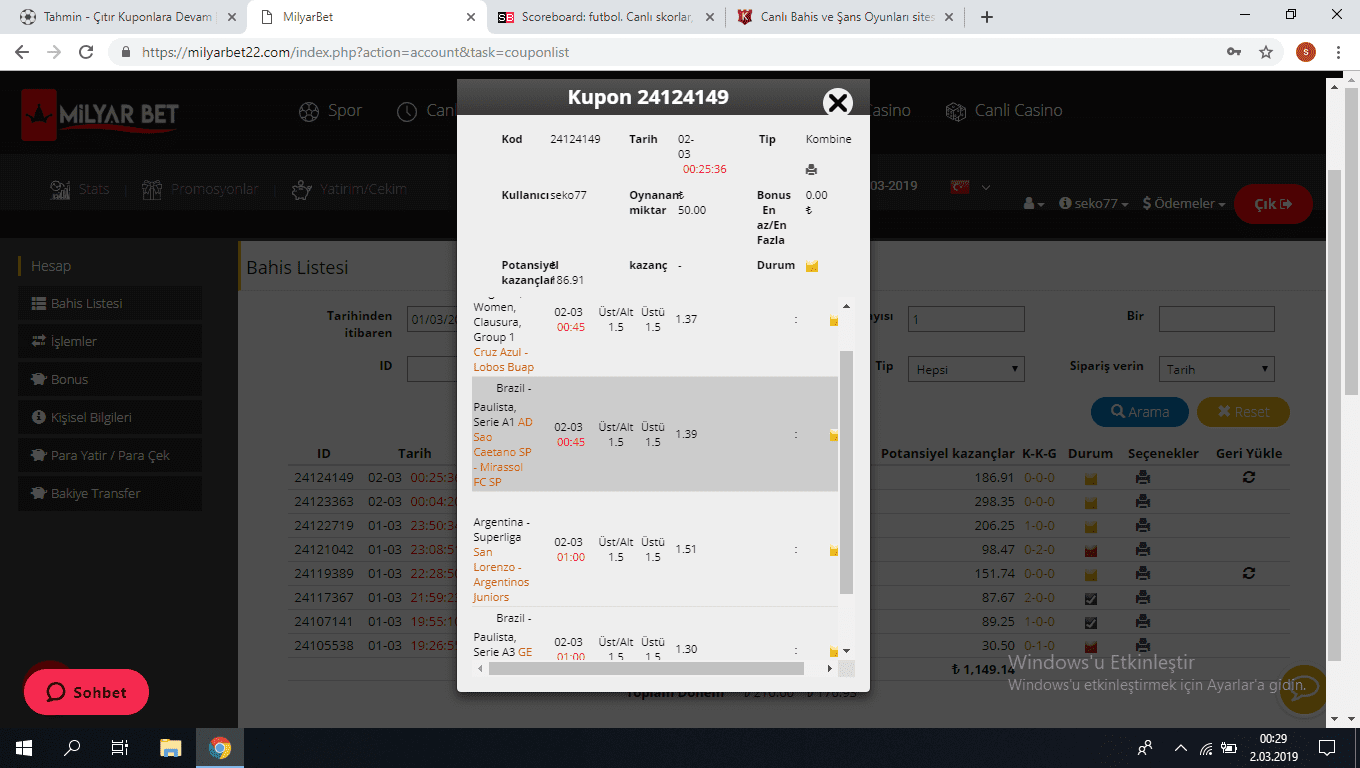Open the Stats link
Image resolution: width=1360 pixels, height=768 pixels.
point(80,189)
